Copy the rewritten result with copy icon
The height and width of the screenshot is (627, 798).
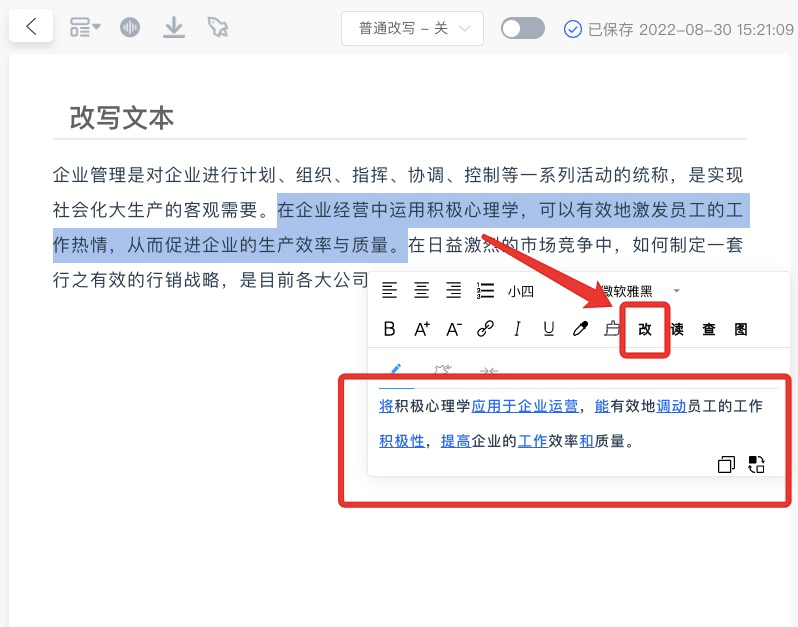coord(726,464)
